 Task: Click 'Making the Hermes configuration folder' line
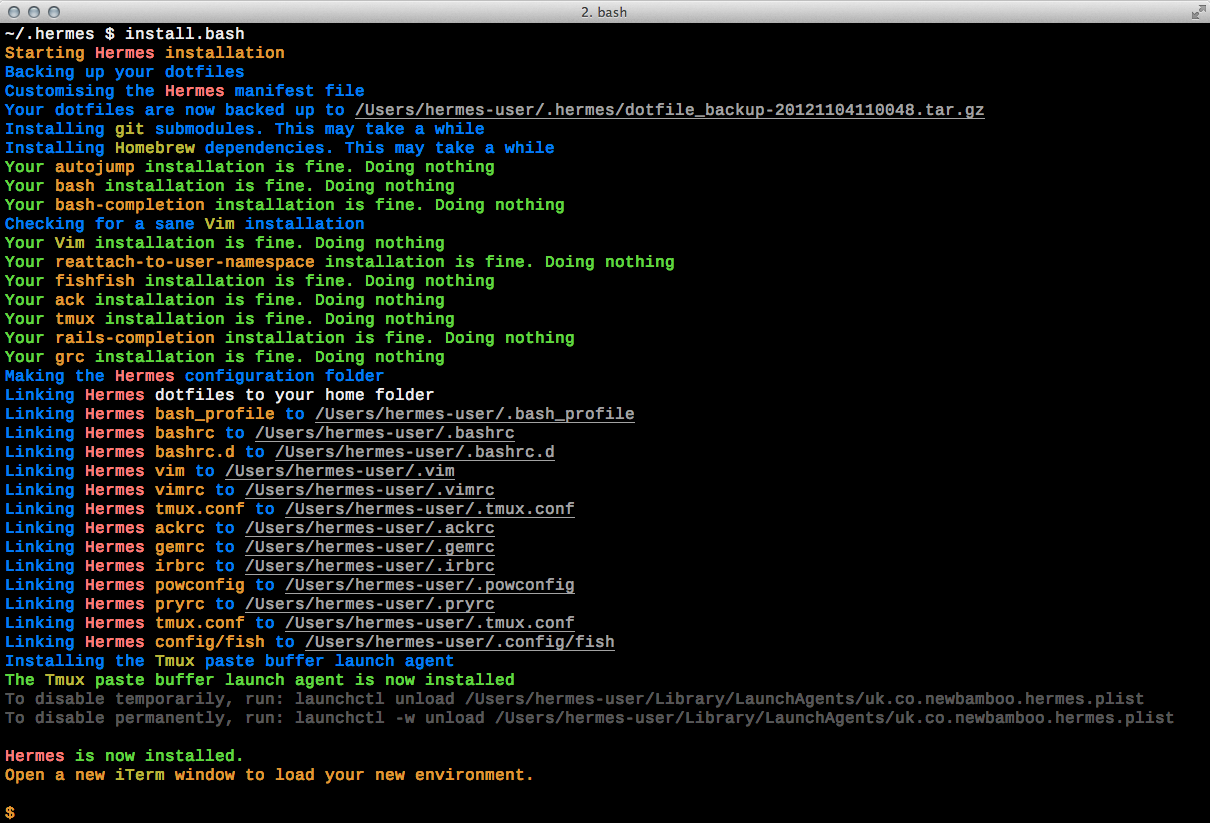(x=195, y=376)
